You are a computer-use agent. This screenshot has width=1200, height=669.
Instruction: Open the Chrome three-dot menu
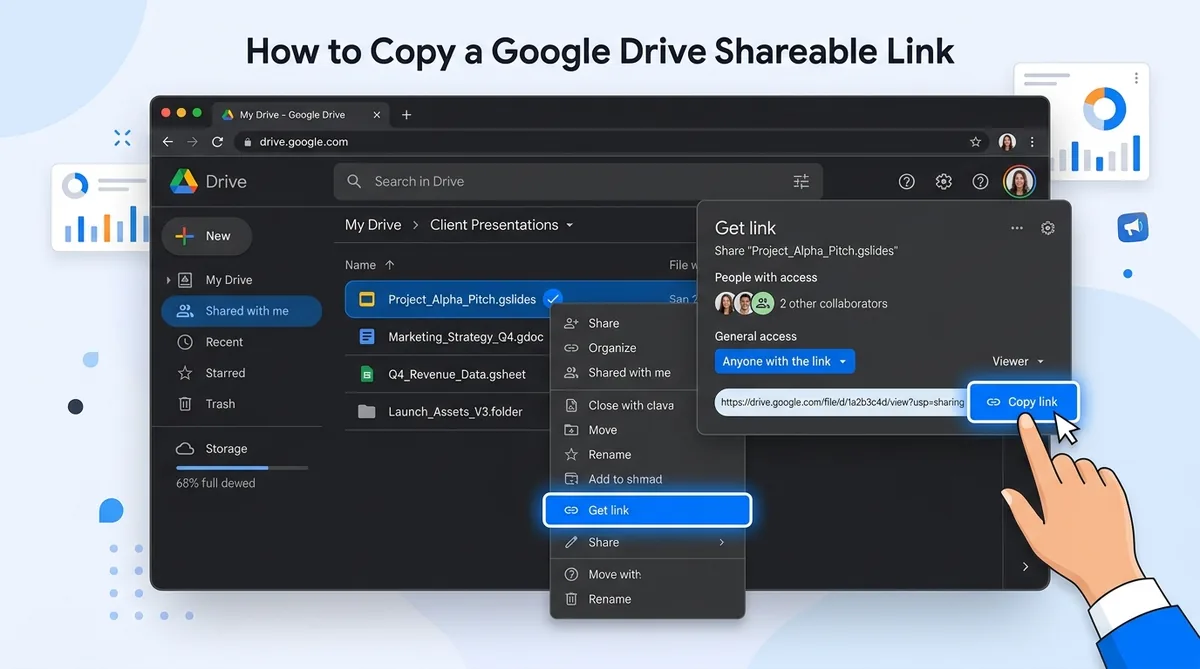[x=1032, y=142]
